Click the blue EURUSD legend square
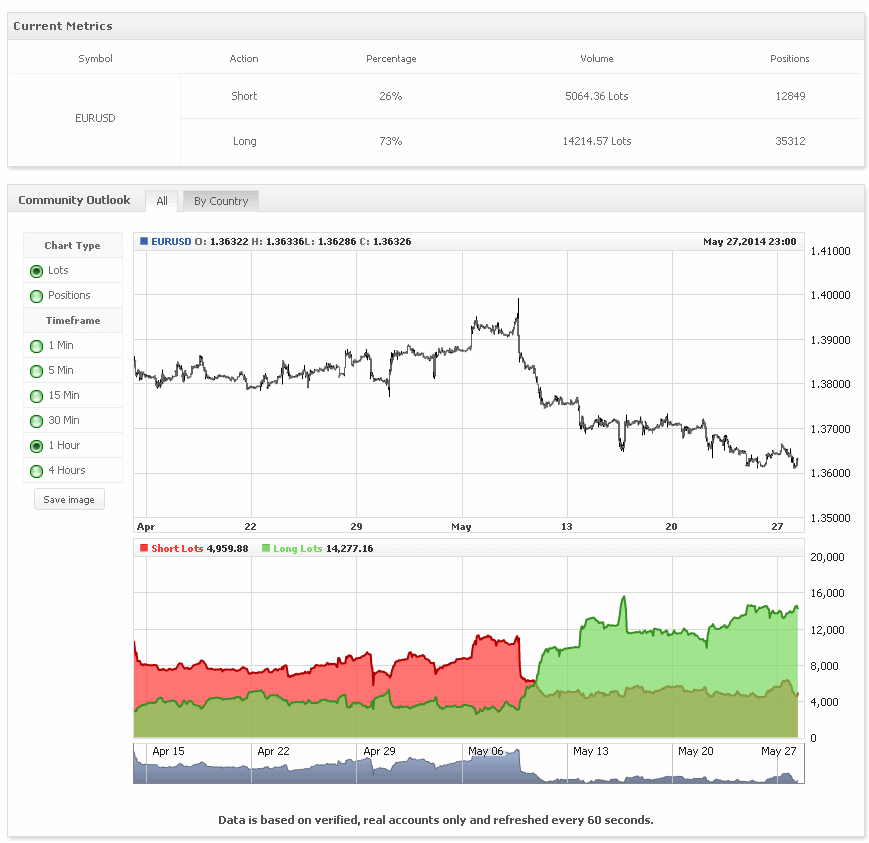Image resolution: width=869 pixels, height=843 pixels. click(x=144, y=241)
